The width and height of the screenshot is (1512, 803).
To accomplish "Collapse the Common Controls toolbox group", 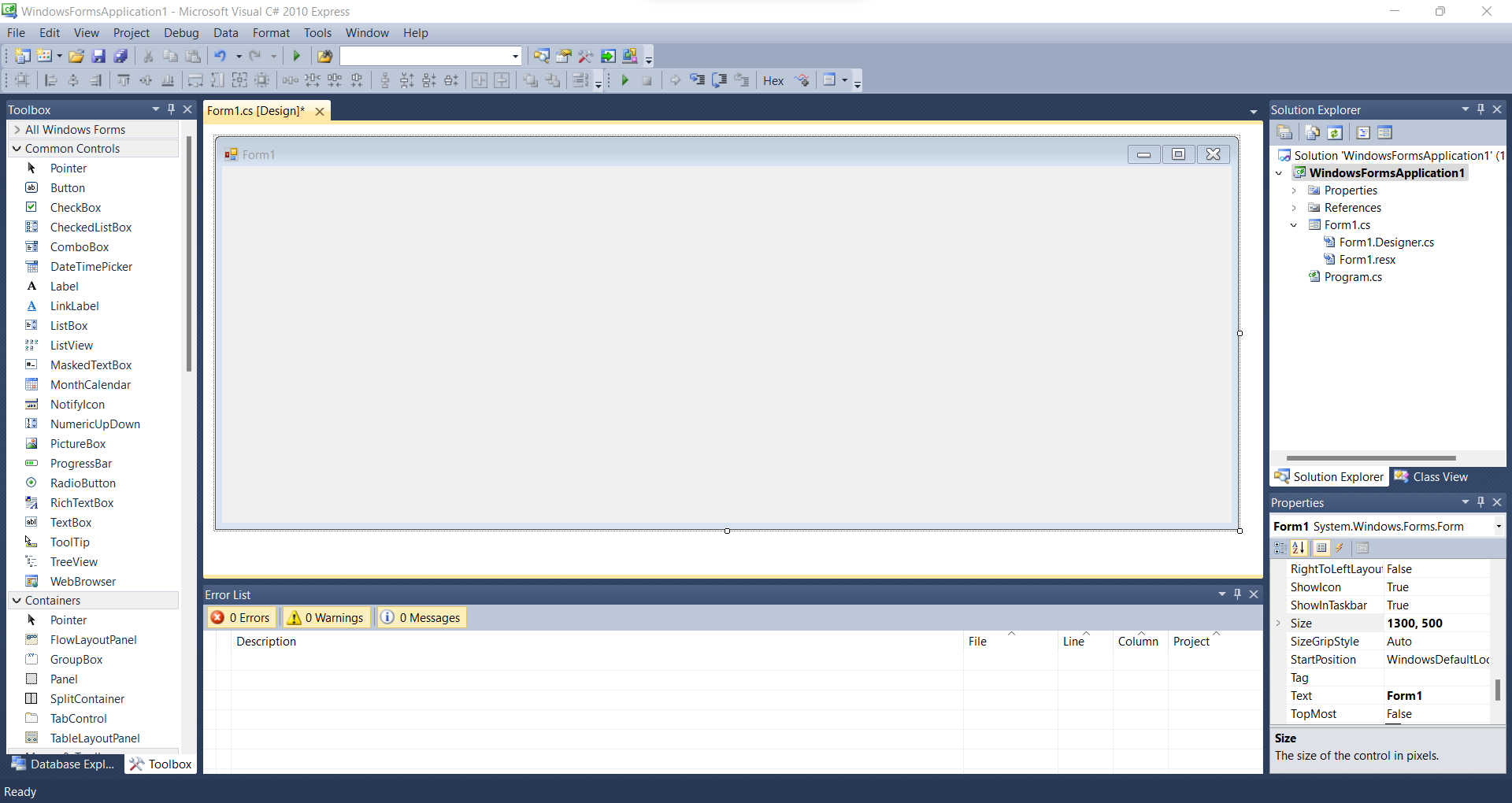I will coord(17,149).
